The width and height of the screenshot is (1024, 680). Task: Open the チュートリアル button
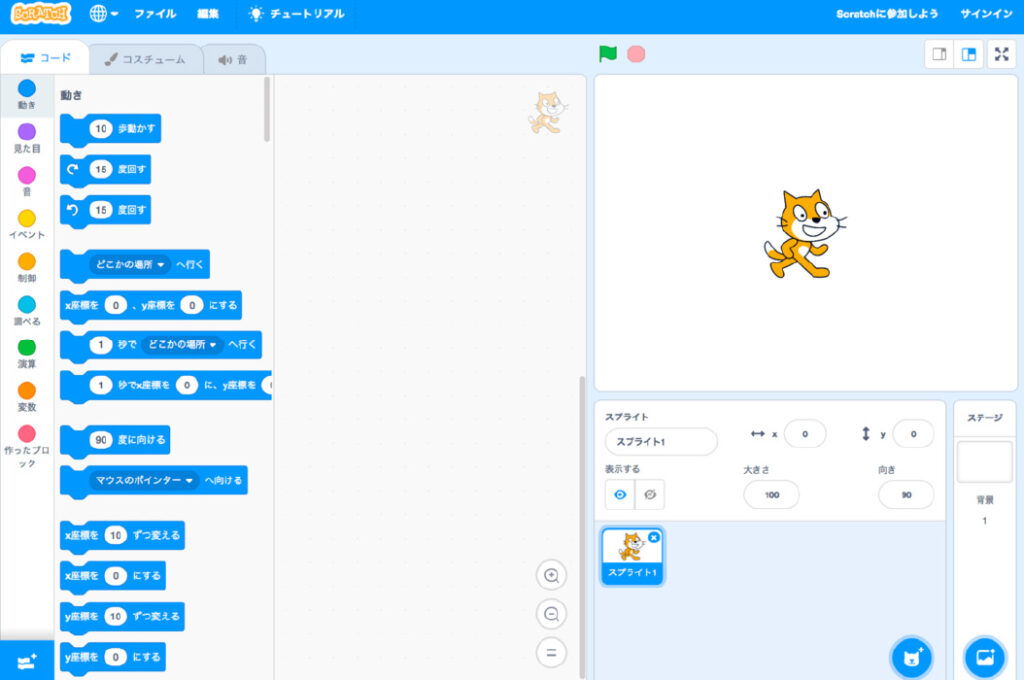click(297, 14)
